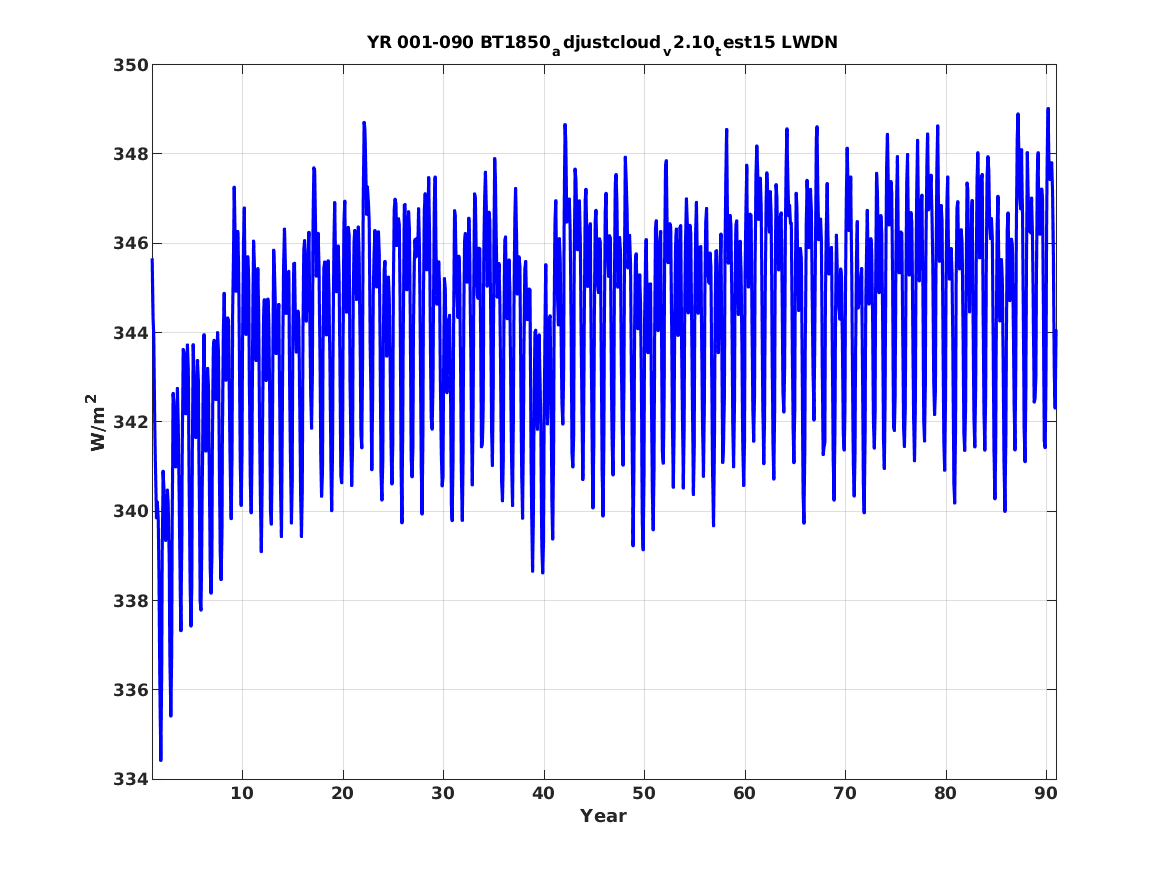Click x-axis tick label 30
This screenshot has height=875, width=1167.
tap(443, 793)
